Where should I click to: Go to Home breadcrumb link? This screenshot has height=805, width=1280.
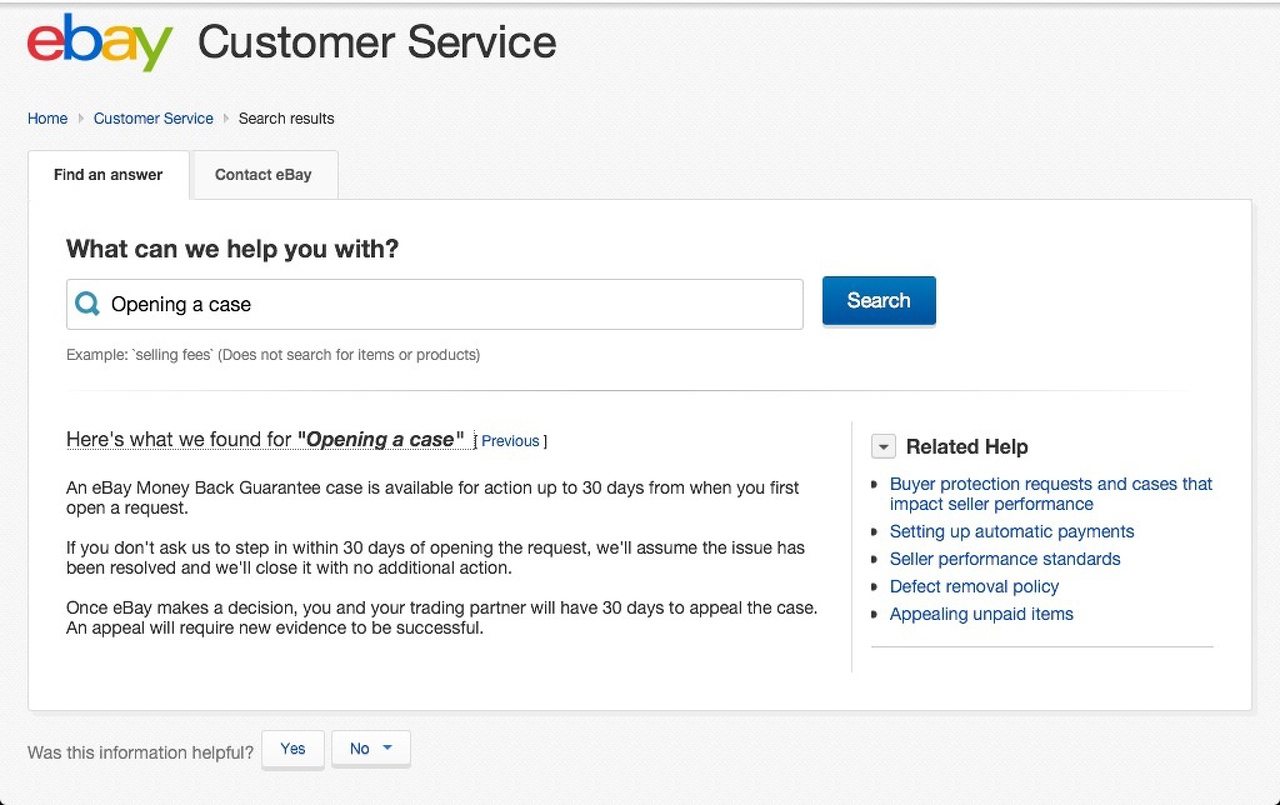[x=47, y=118]
